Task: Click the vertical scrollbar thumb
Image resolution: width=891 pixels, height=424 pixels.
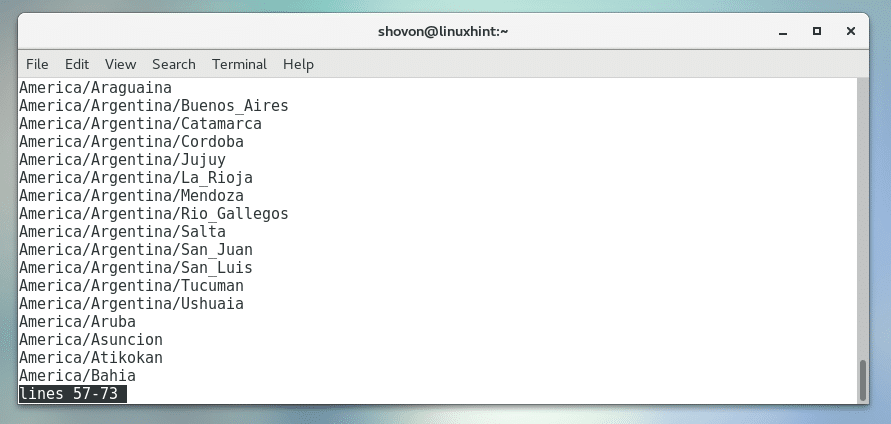Action: [864, 379]
